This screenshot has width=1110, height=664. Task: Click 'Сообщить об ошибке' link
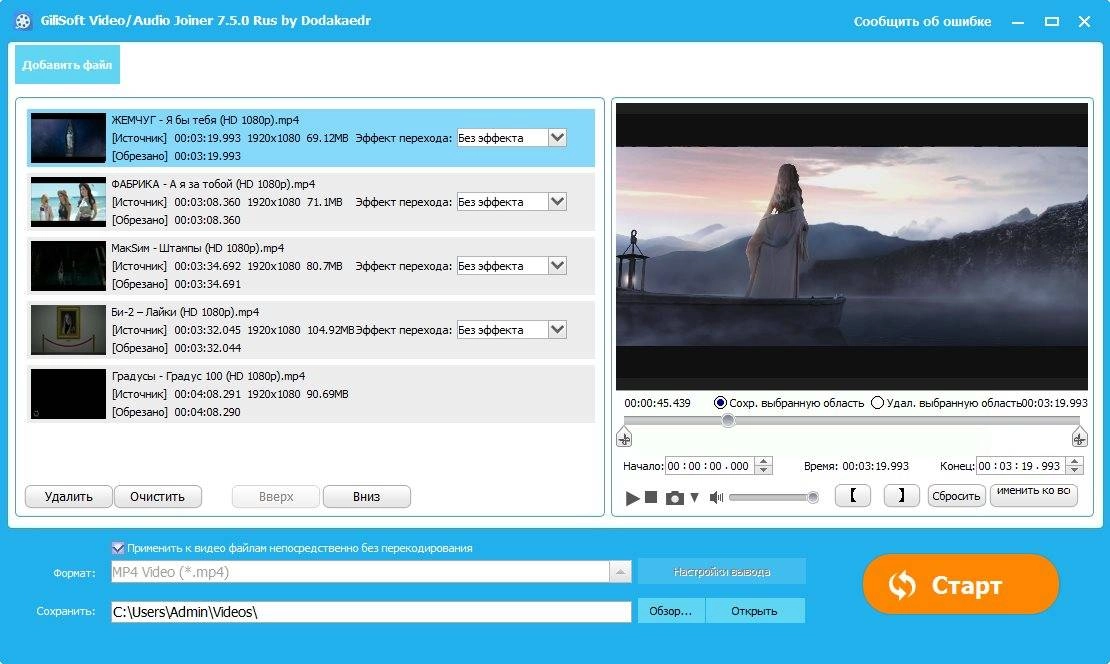(x=922, y=21)
